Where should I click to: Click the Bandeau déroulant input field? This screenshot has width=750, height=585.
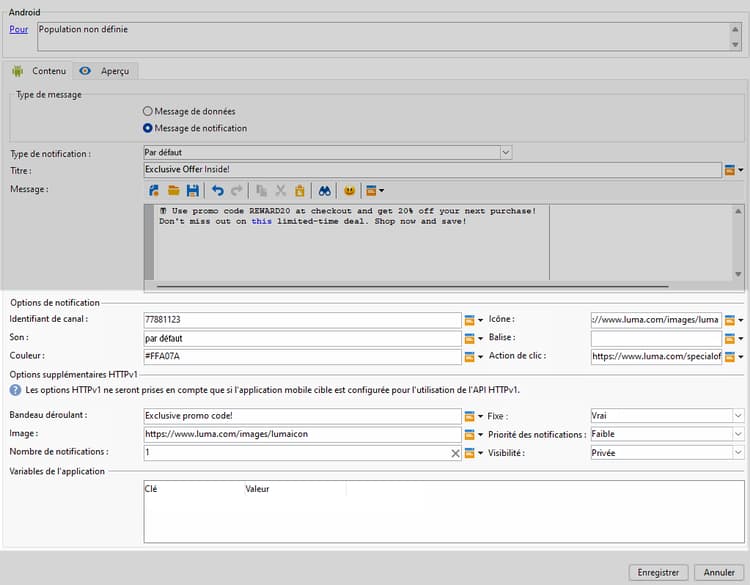point(302,416)
